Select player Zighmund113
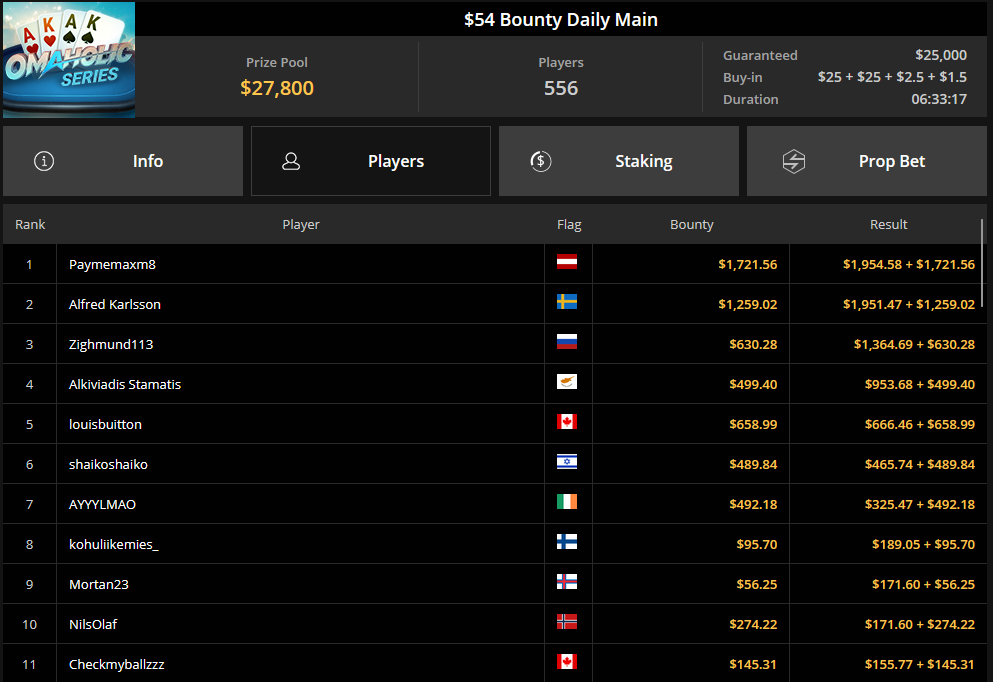 (x=111, y=344)
